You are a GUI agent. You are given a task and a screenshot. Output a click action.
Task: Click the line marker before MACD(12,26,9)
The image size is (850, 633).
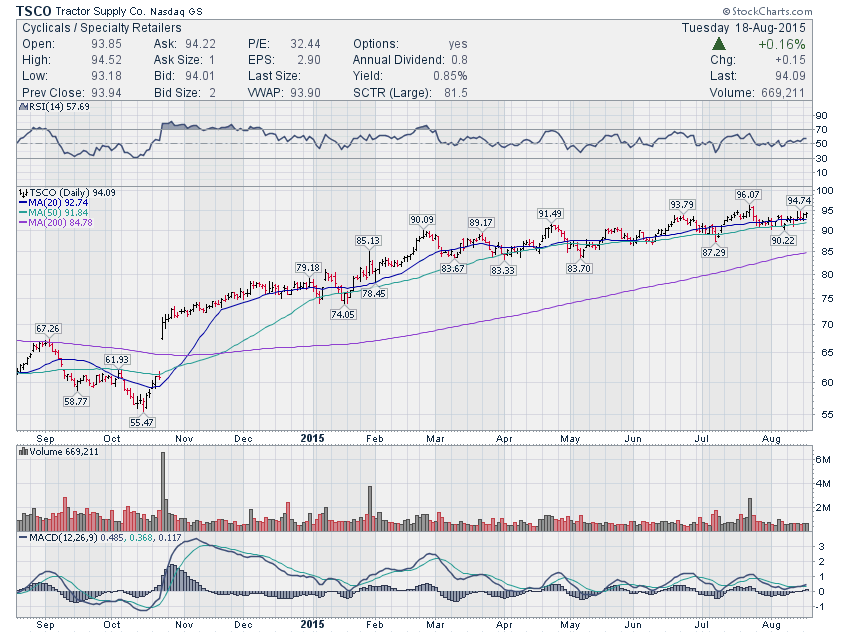click(x=23, y=538)
